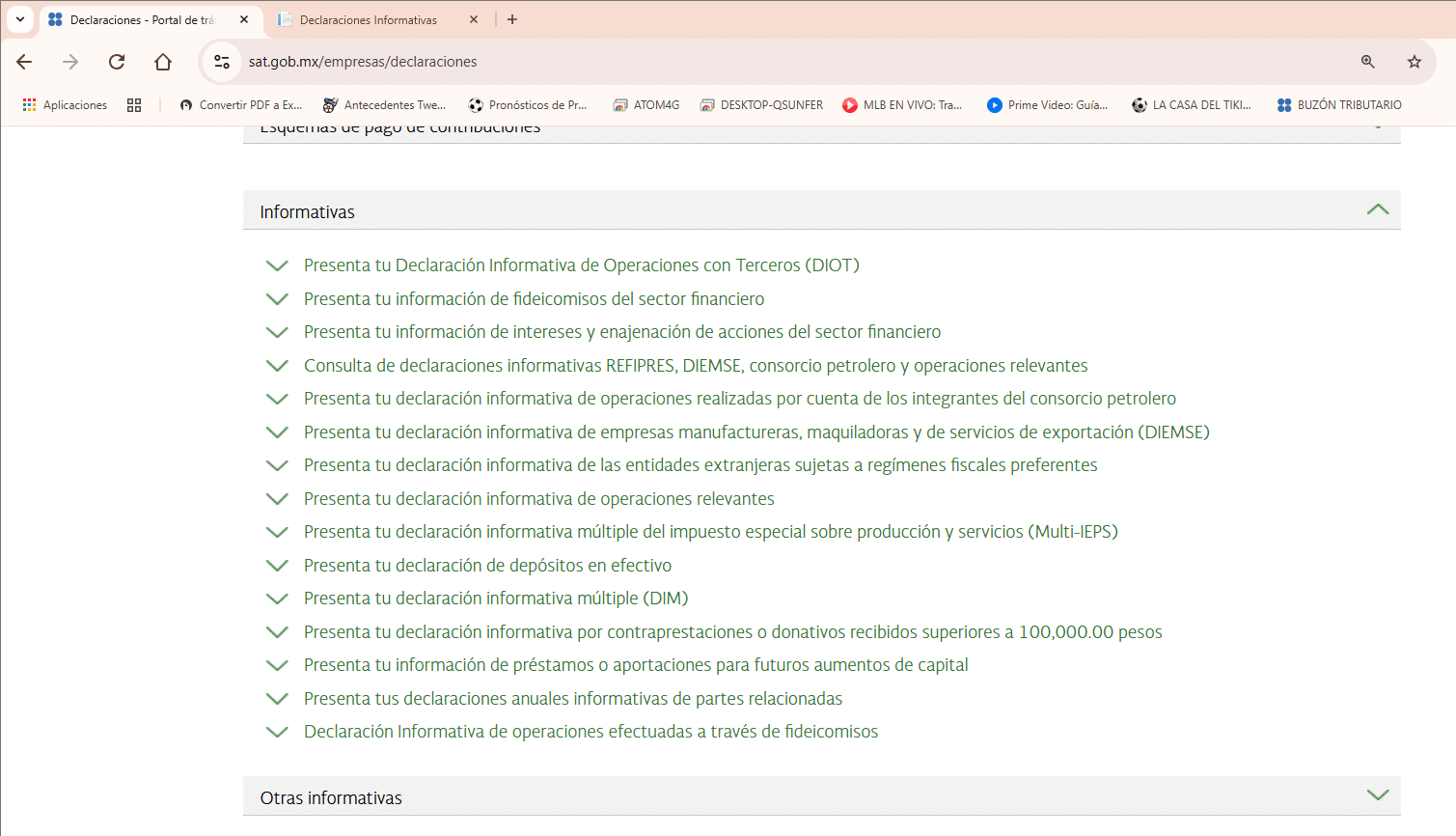Click the browser back navigation arrow
This screenshot has width=1456, height=836.
pos(23,61)
